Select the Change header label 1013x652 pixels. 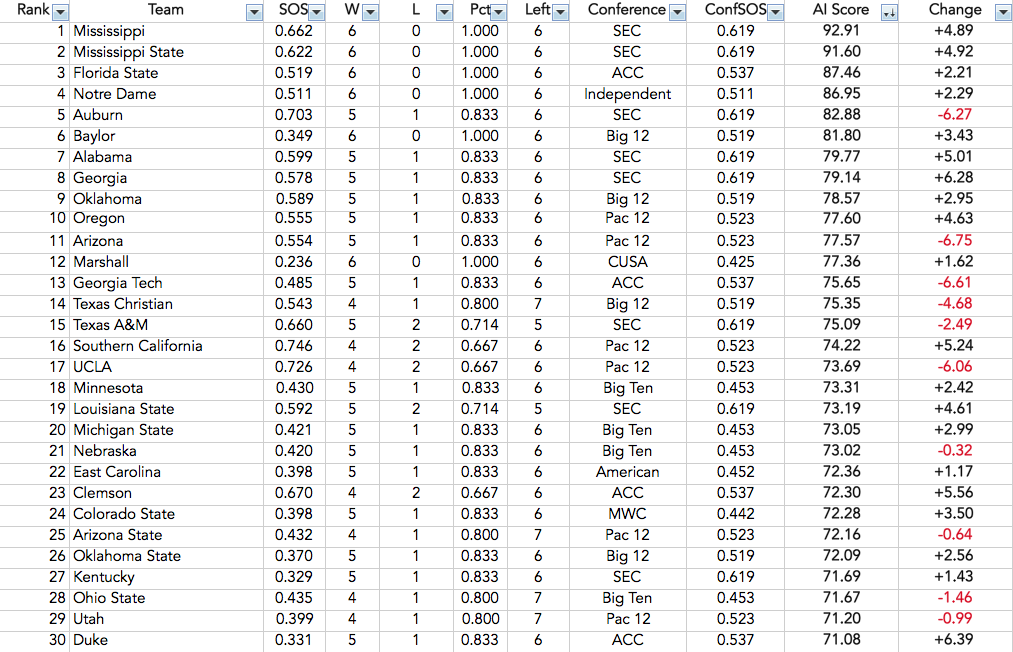tap(955, 10)
